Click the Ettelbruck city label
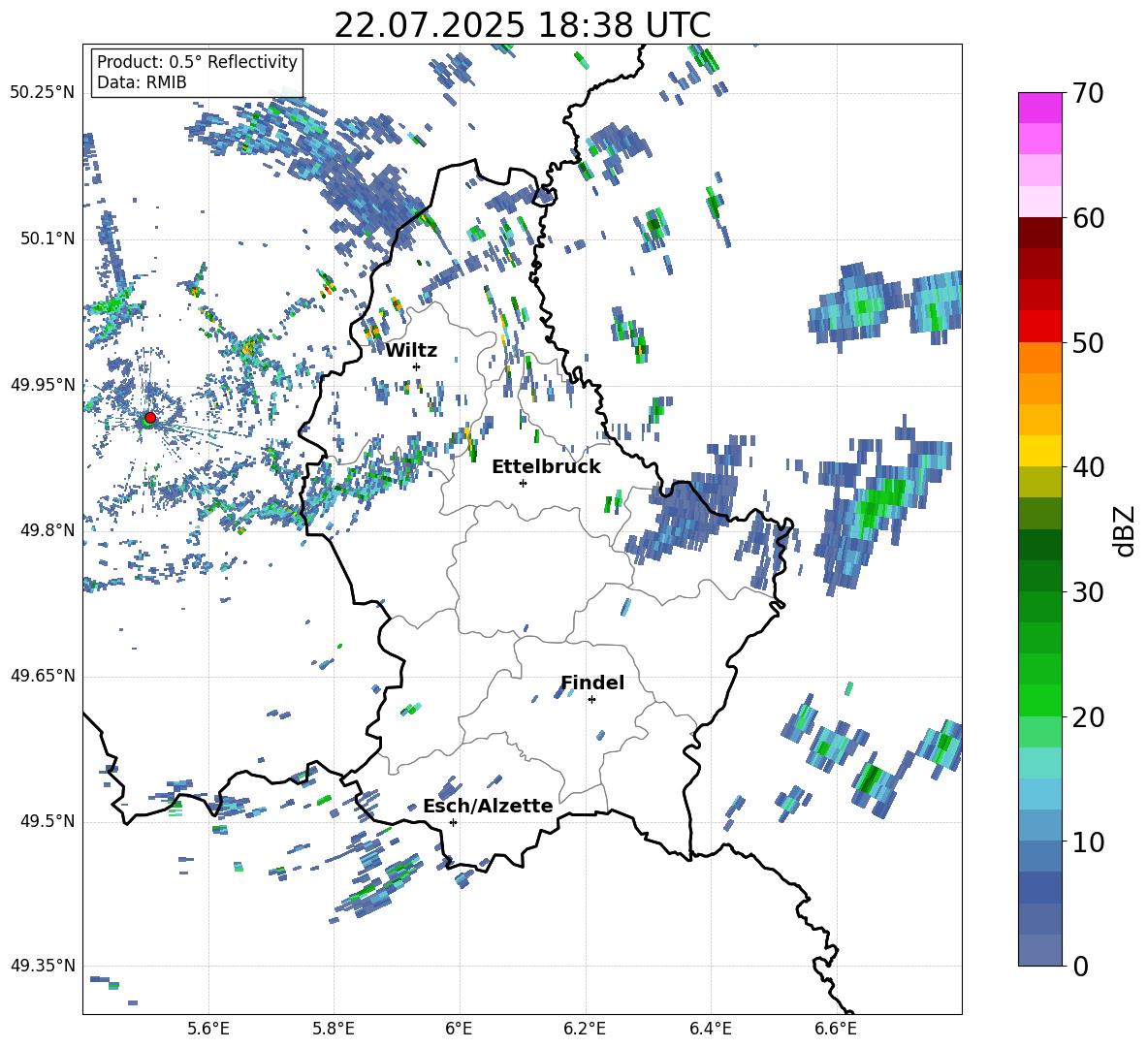The height and width of the screenshot is (1048, 1148). click(x=546, y=467)
